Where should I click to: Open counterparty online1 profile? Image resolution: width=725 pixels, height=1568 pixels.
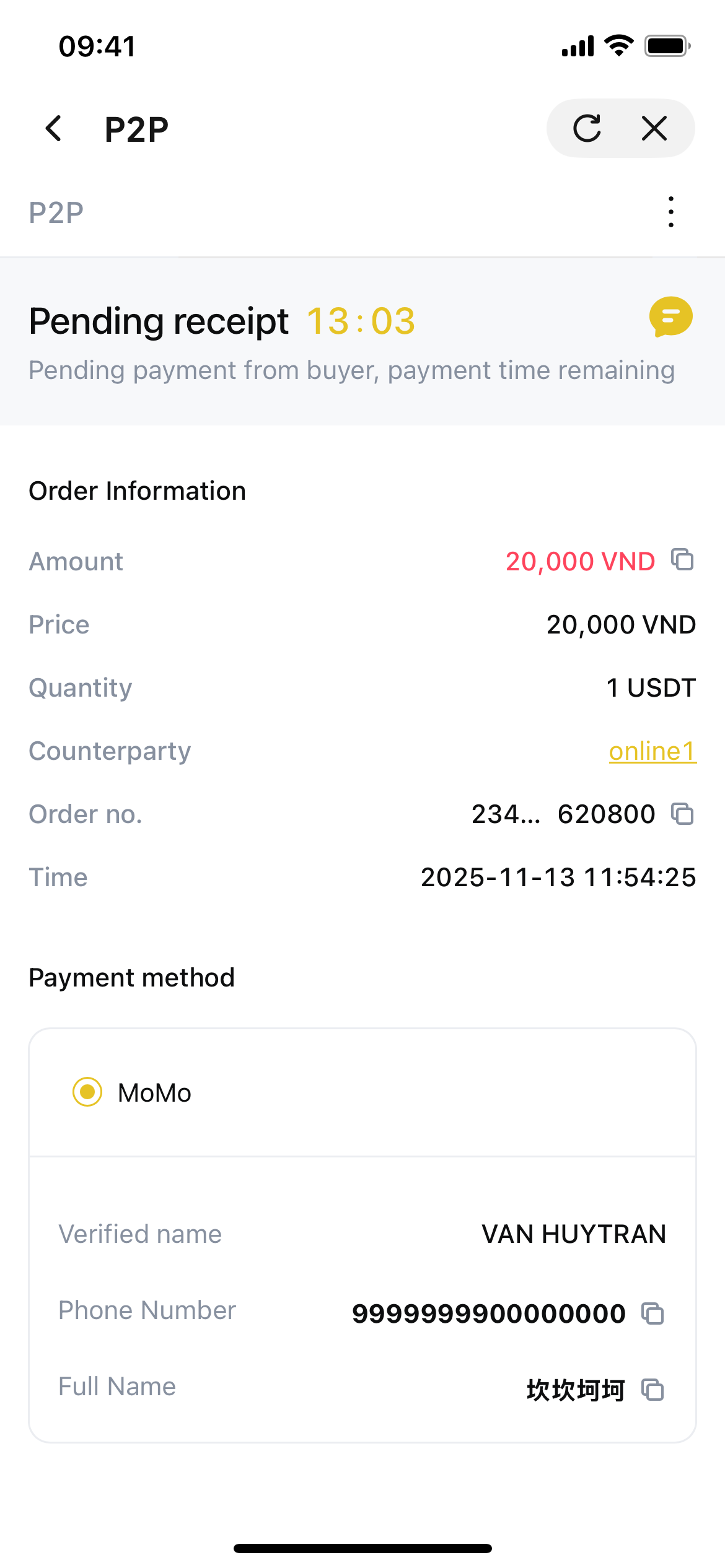[x=652, y=751]
